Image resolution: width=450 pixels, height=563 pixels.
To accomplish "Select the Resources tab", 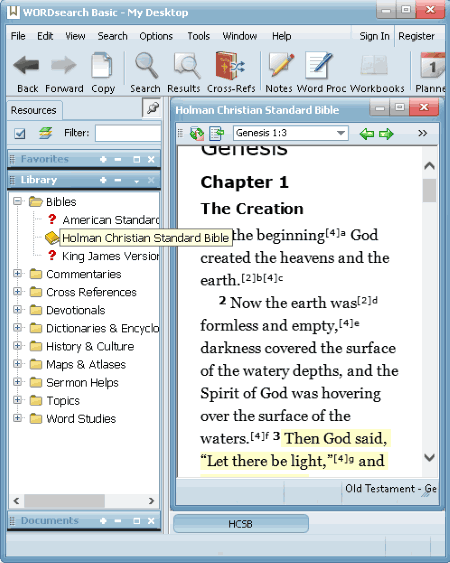I will pyautogui.click(x=34, y=110).
